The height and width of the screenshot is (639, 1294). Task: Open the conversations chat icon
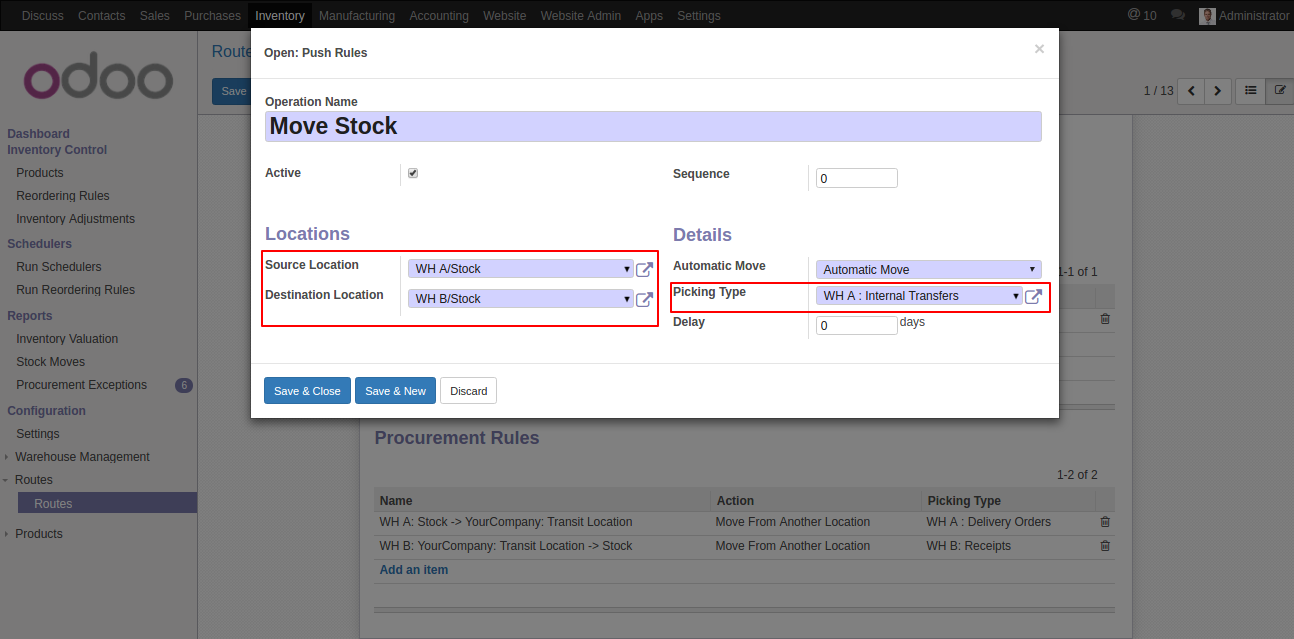[x=1178, y=16]
